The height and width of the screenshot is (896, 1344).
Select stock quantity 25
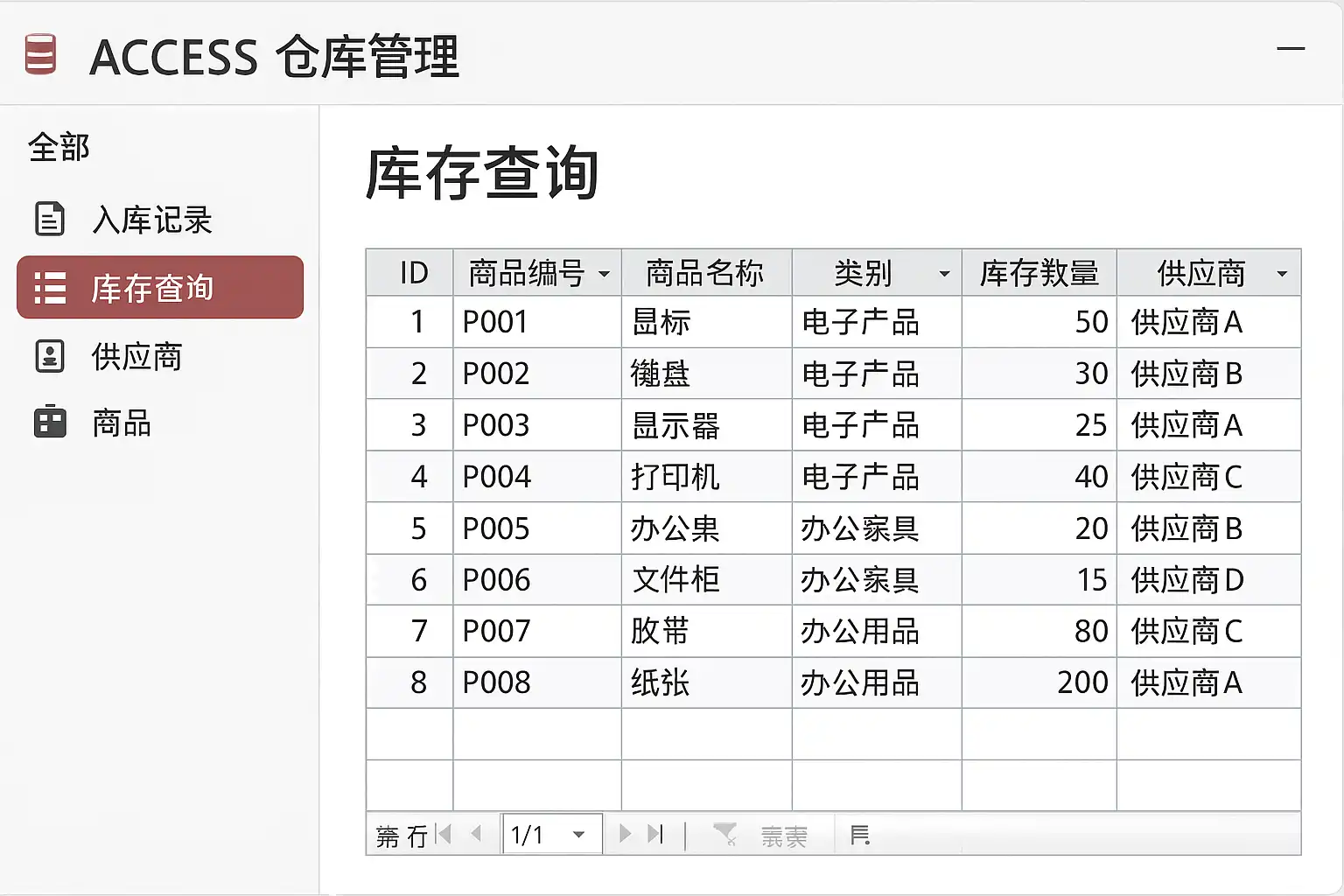[x=1091, y=425]
